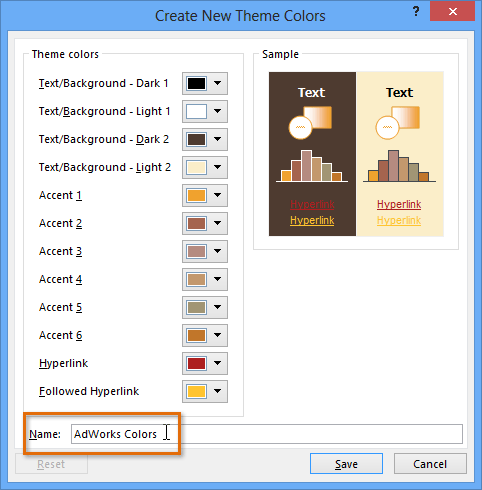This screenshot has height=490, width=482.
Task: Click the Accent 6 label
Action: tap(60, 335)
